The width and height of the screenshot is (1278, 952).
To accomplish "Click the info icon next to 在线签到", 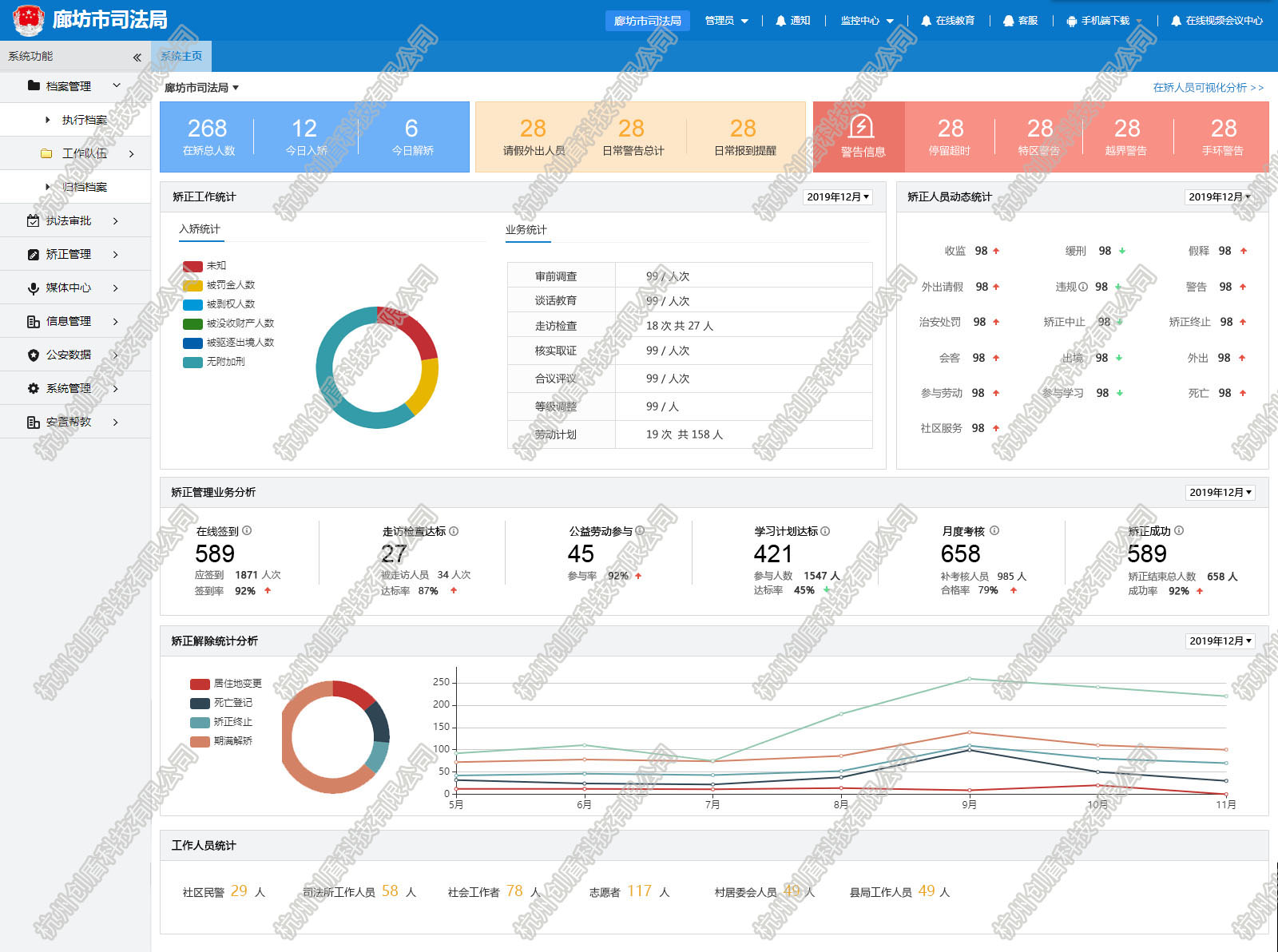I will point(247,530).
